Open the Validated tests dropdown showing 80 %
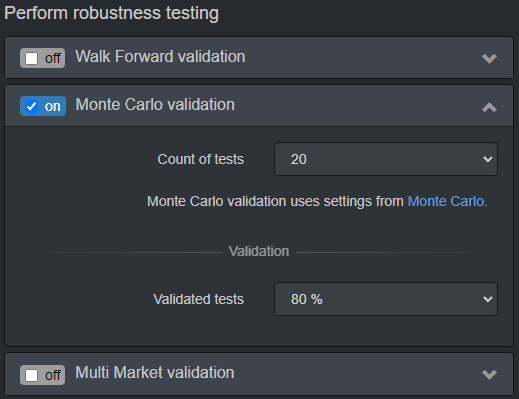This screenshot has width=519, height=399. (x=386, y=299)
